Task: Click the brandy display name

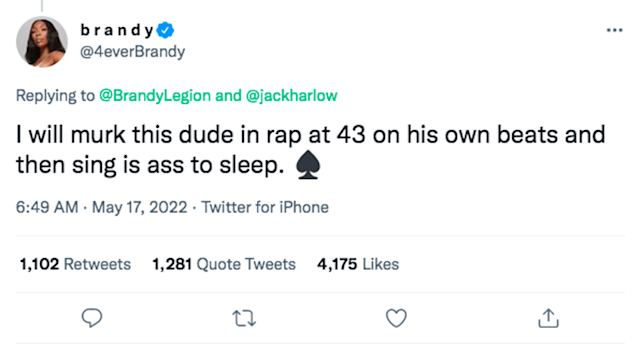Action: (x=117, y=30)
